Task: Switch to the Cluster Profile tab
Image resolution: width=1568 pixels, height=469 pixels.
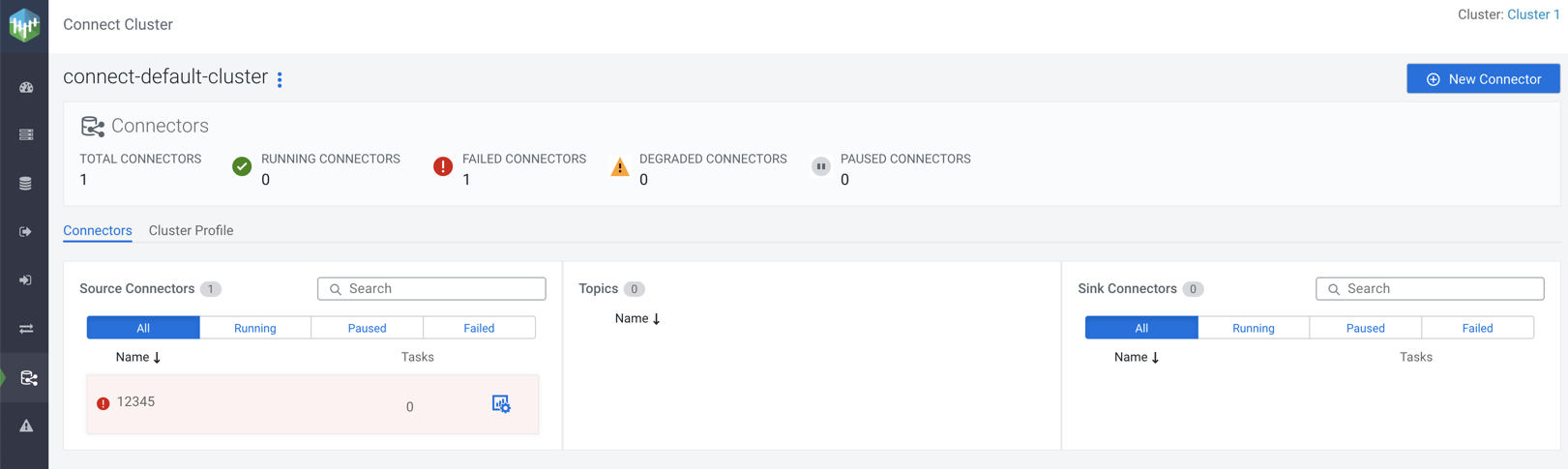Action: coord(191,230)
